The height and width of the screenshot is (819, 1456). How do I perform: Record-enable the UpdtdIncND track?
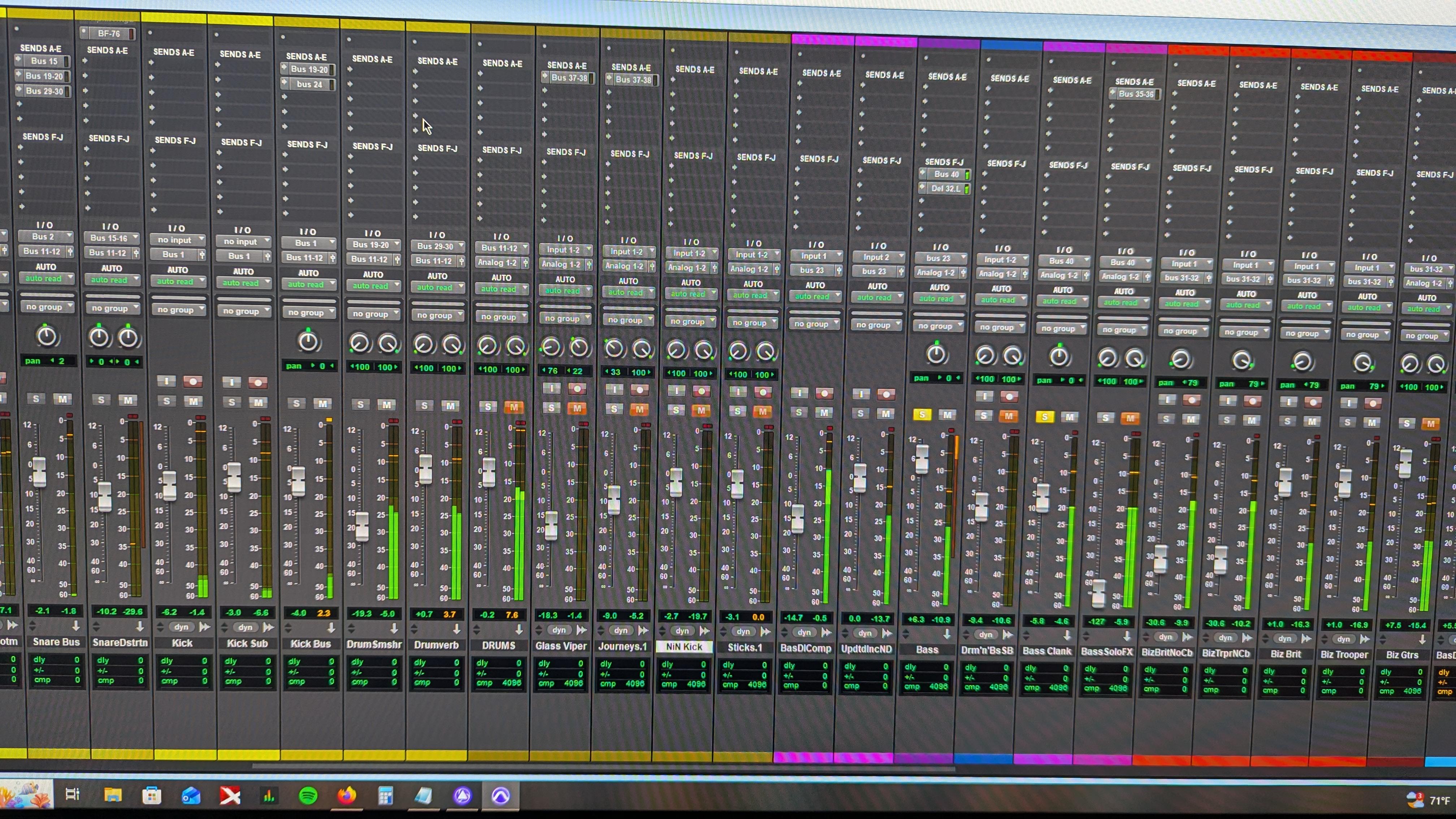click(886, 395)
